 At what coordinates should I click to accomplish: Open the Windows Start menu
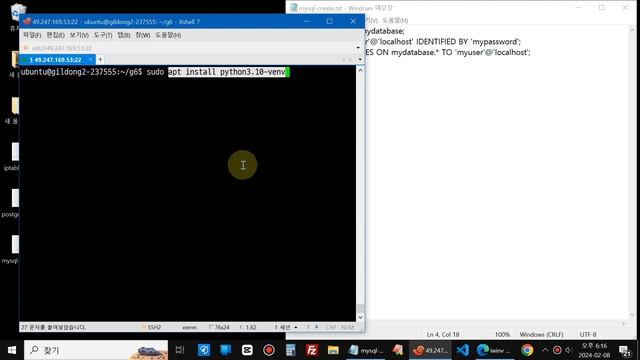pos(12,350)
